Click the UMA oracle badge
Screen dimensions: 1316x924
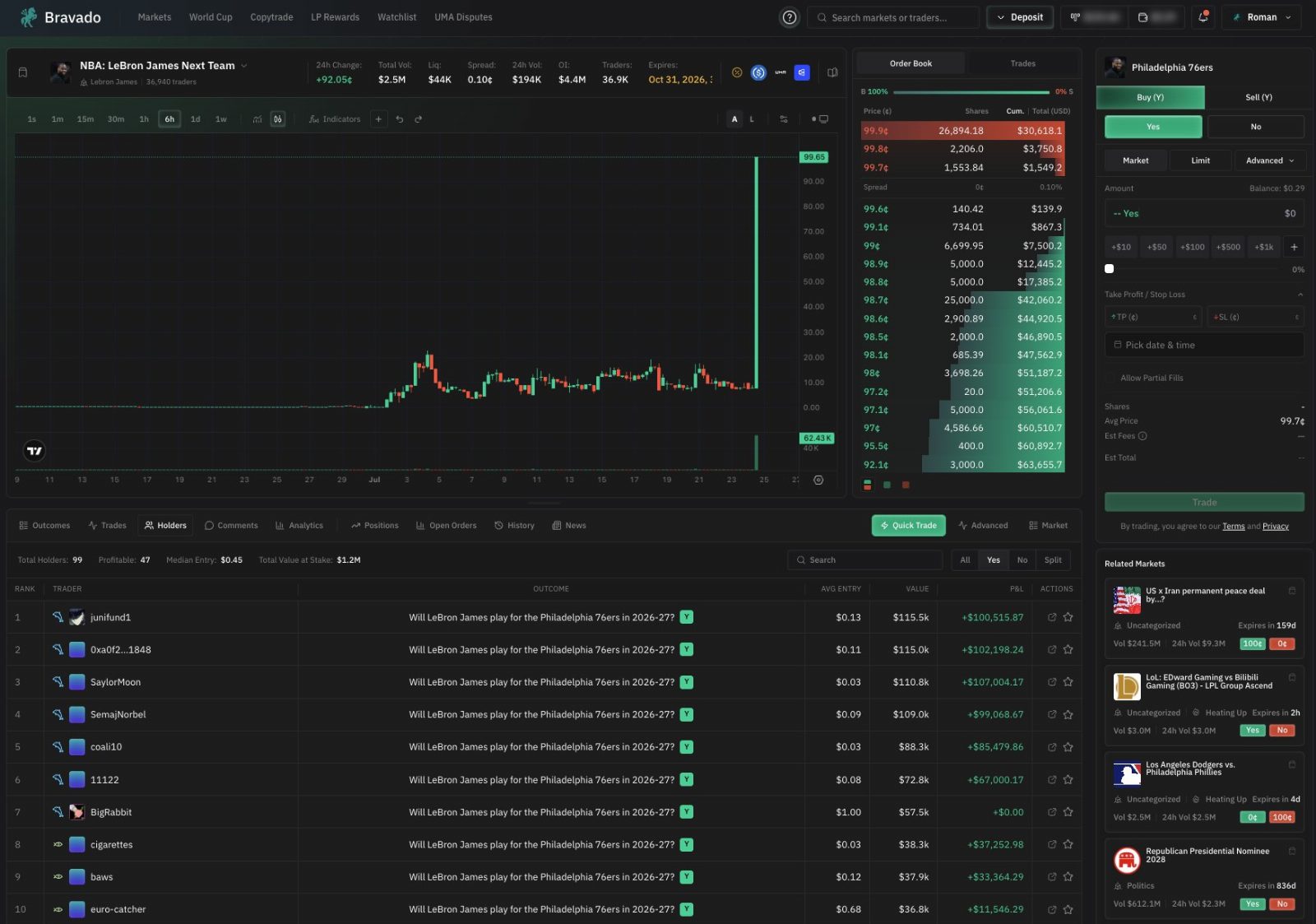pos(781,72)
